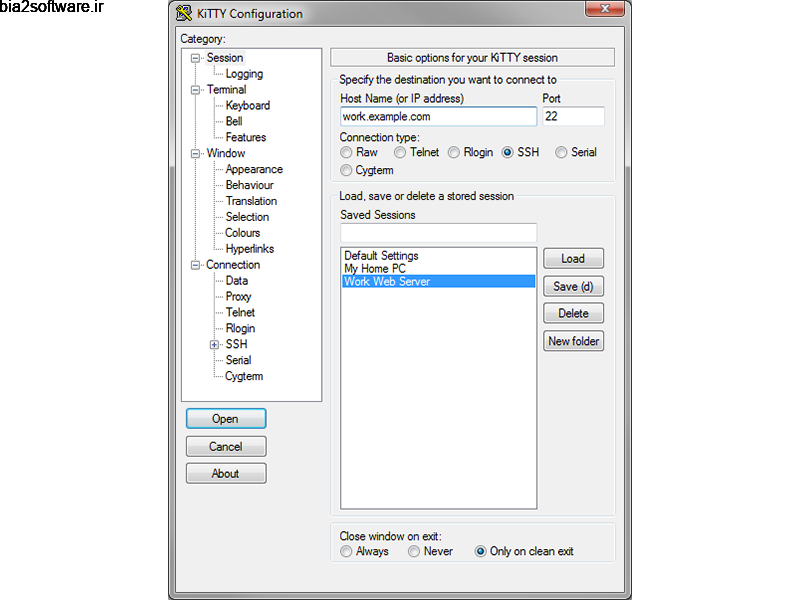Create a New folder for sessions
Screen dimensions: 800x600
tap(573, 341)
